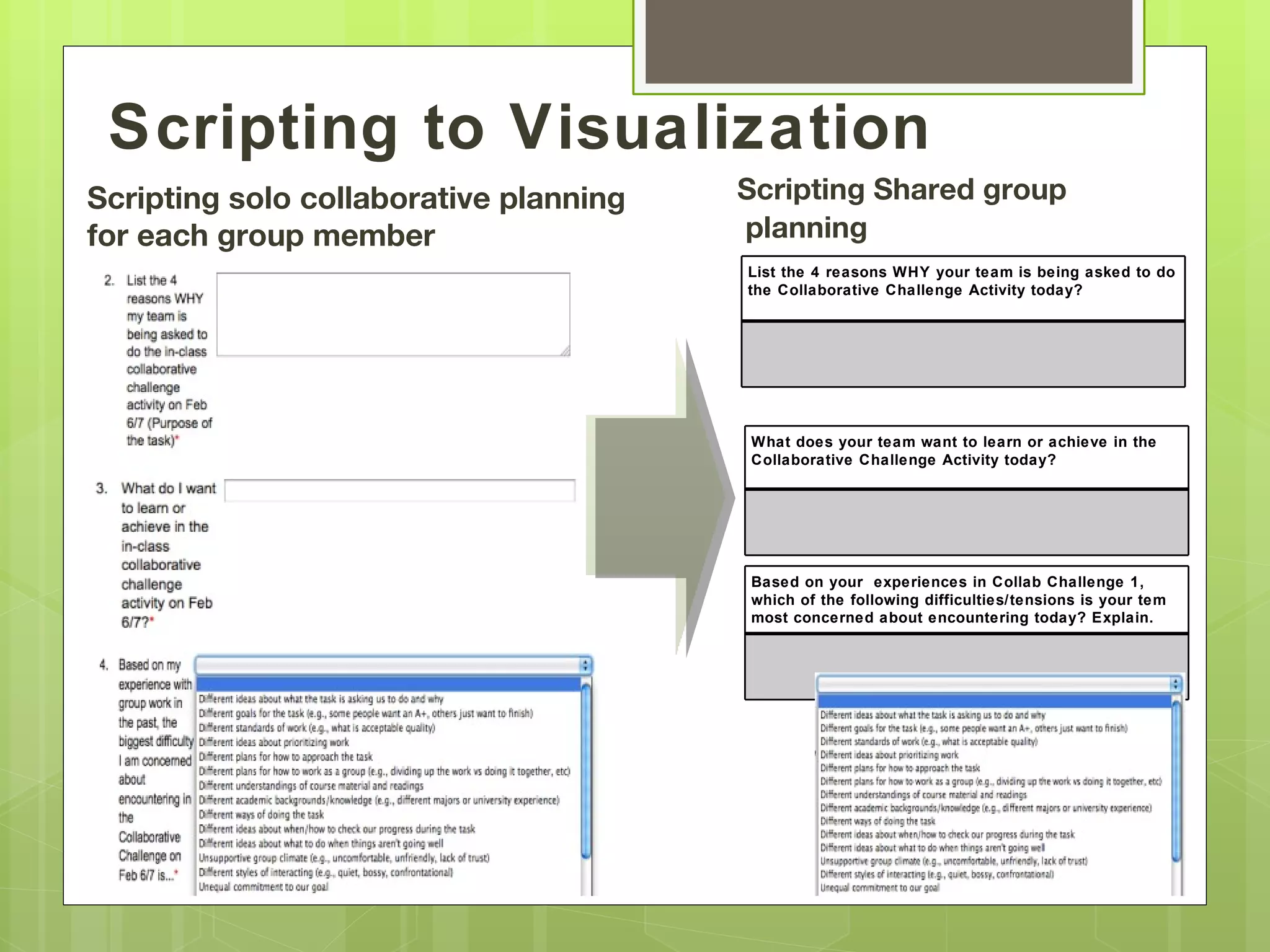Pick 'Unequal commitment to our goal' in shared group list
This screenshot has height=952, width=1270.
pyautogui.click(x=880, y=888)
